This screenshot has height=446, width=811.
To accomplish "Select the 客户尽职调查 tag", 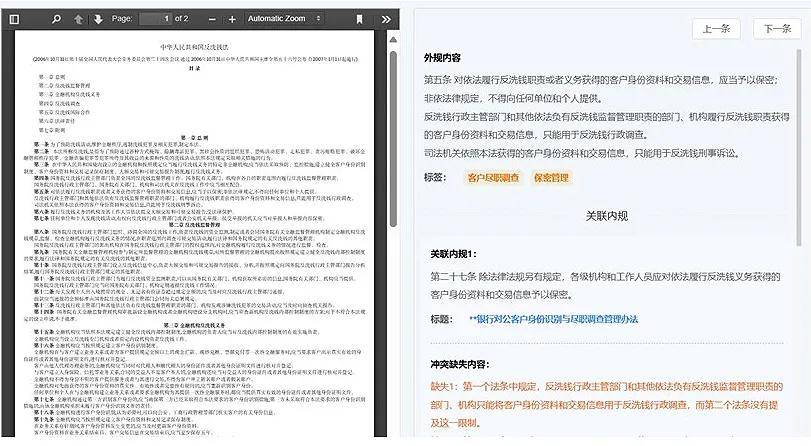I will [x=493, y=178].
